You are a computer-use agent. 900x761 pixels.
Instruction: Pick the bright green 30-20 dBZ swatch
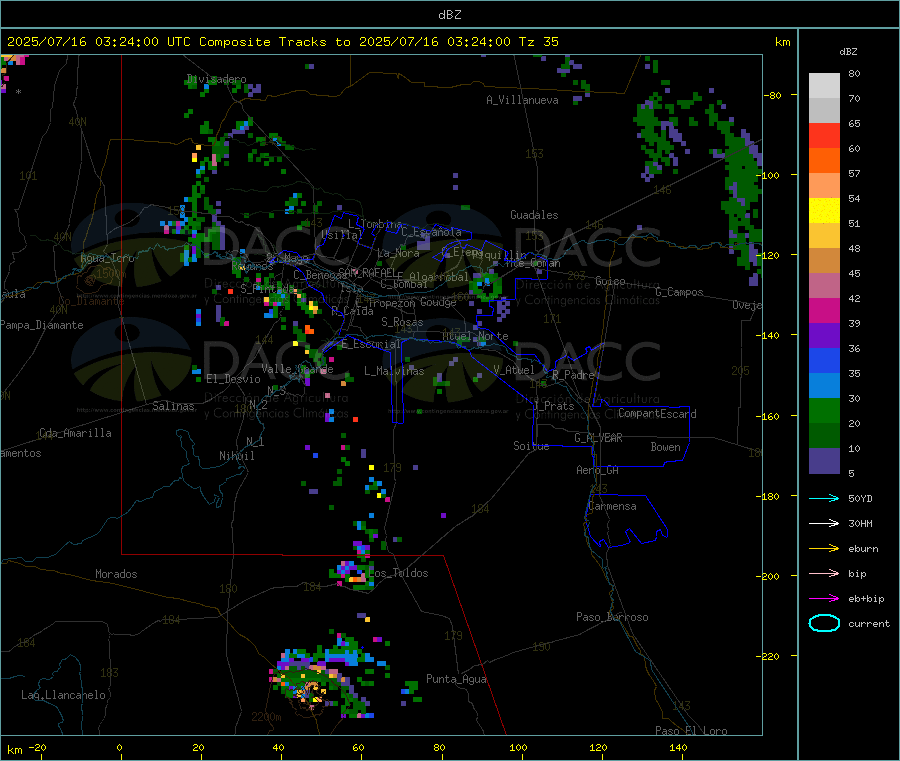click(824, 411)
